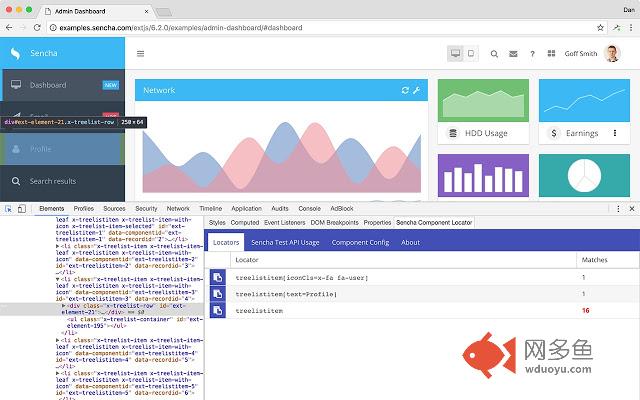Switch to the desktop view toggle
Viewport: 640px width, 400px height.
click(455, 54)
